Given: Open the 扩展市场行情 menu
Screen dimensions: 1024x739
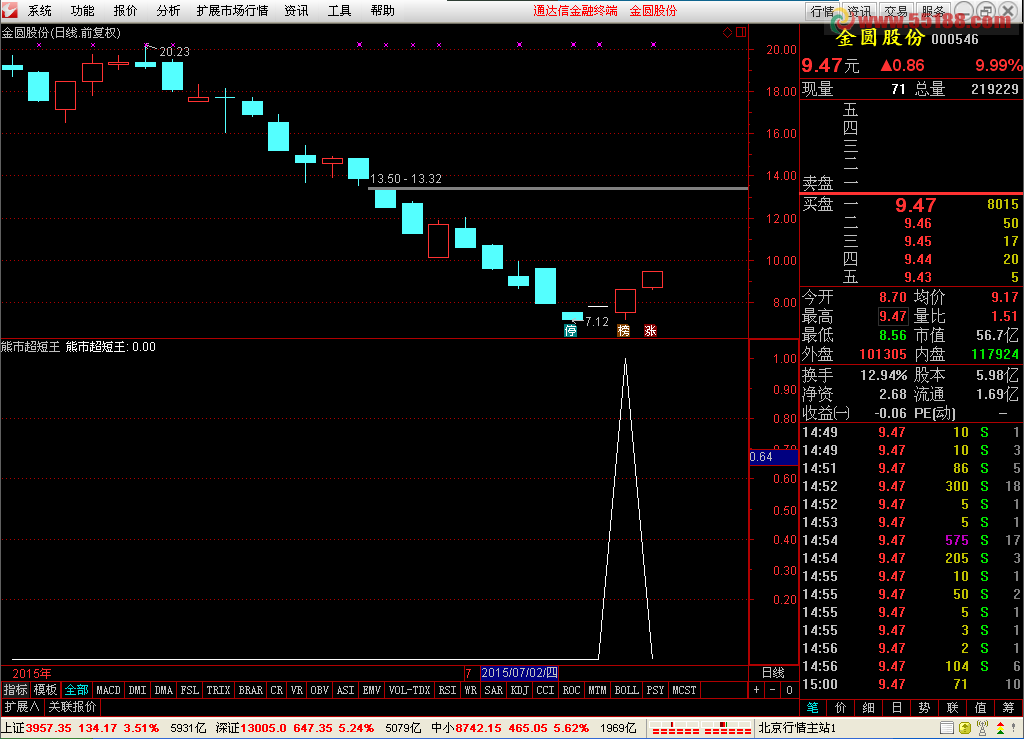Looking at the screenshot, I should [x=232, y=10].
